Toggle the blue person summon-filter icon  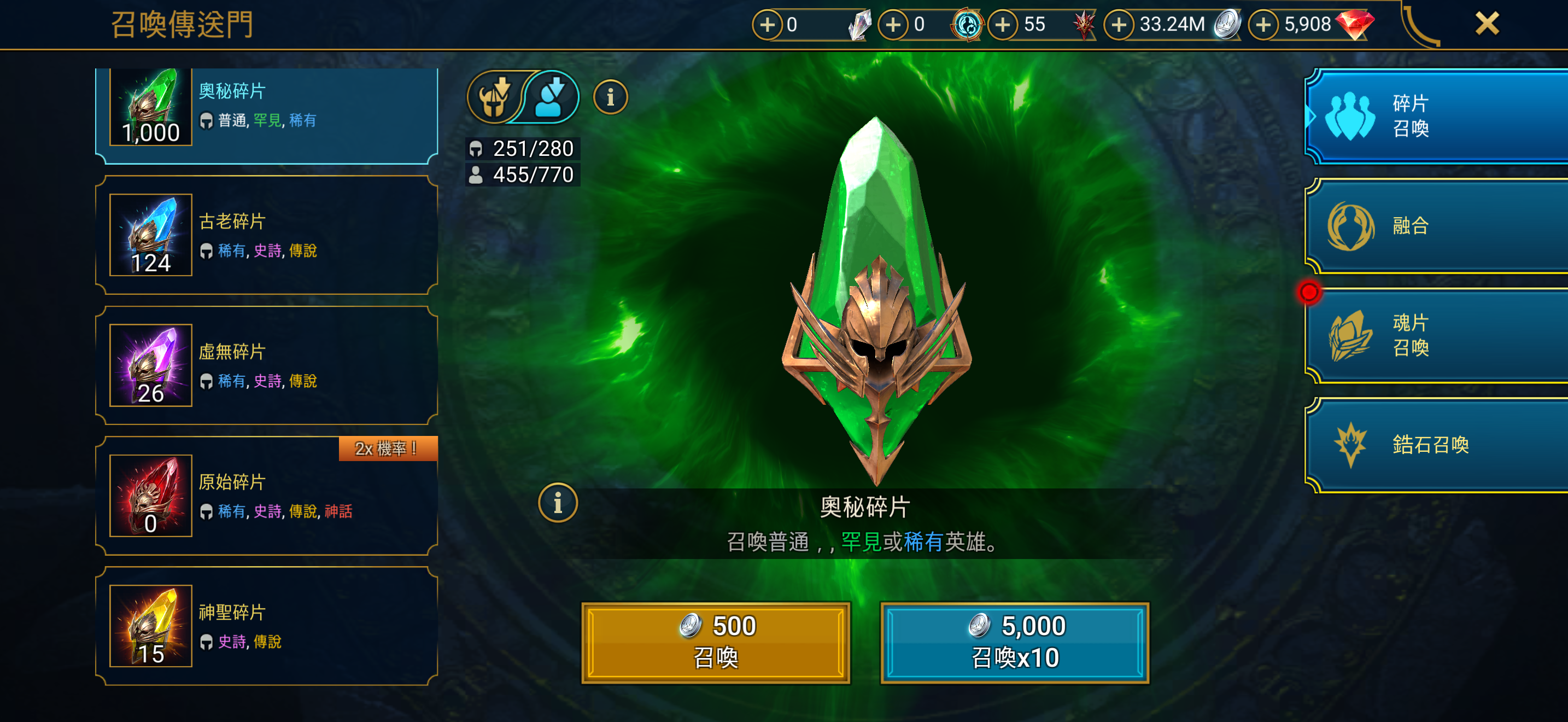552,97
